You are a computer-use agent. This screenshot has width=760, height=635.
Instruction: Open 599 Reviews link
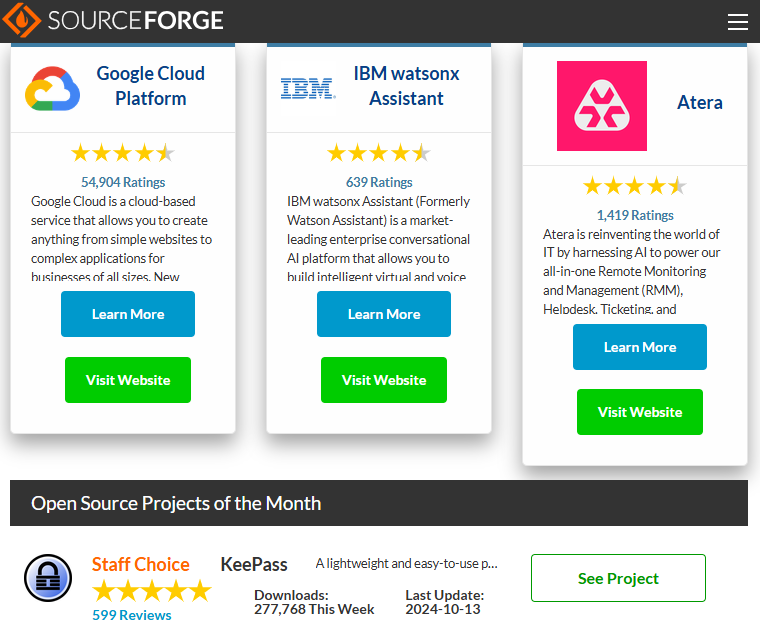[x=132, y=615]
